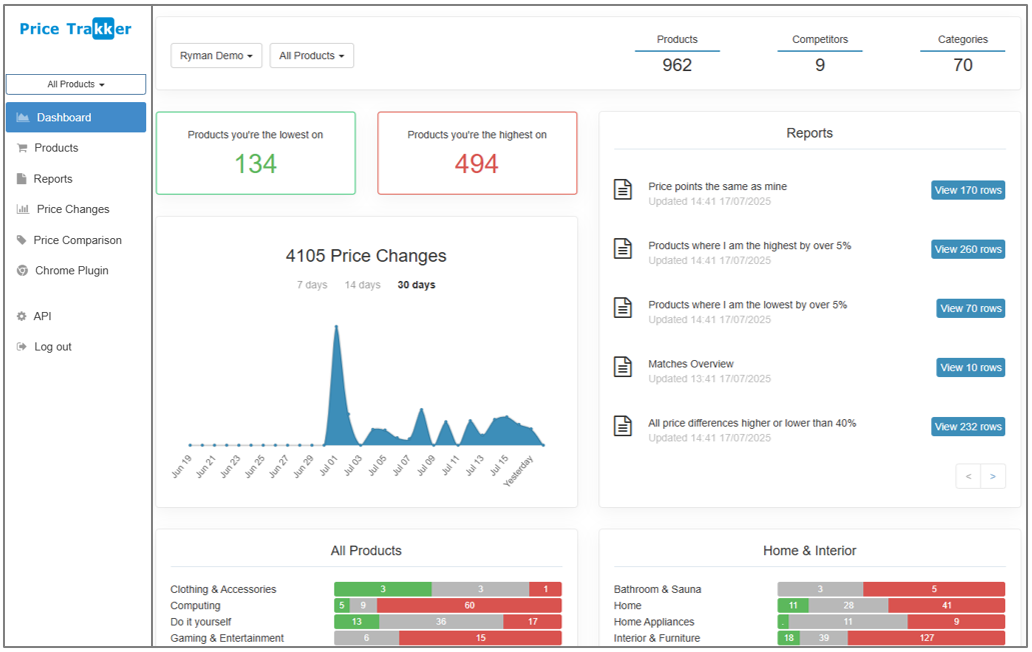1032x652 pixels.
Task: Click red bar 60 for Computing
Action: [x=469, y=605]
